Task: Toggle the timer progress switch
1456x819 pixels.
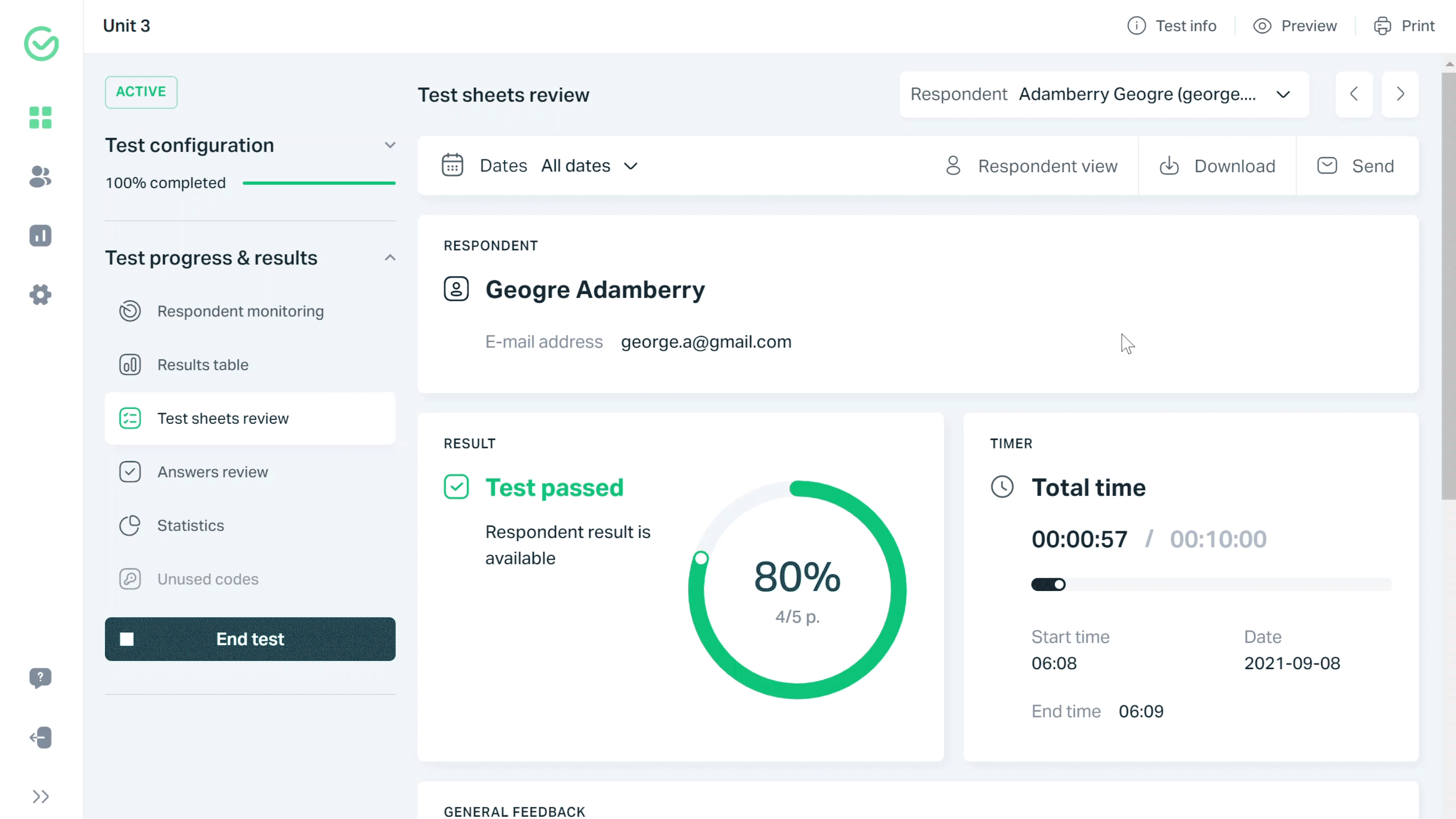Action: click(x=1049, y=585)
